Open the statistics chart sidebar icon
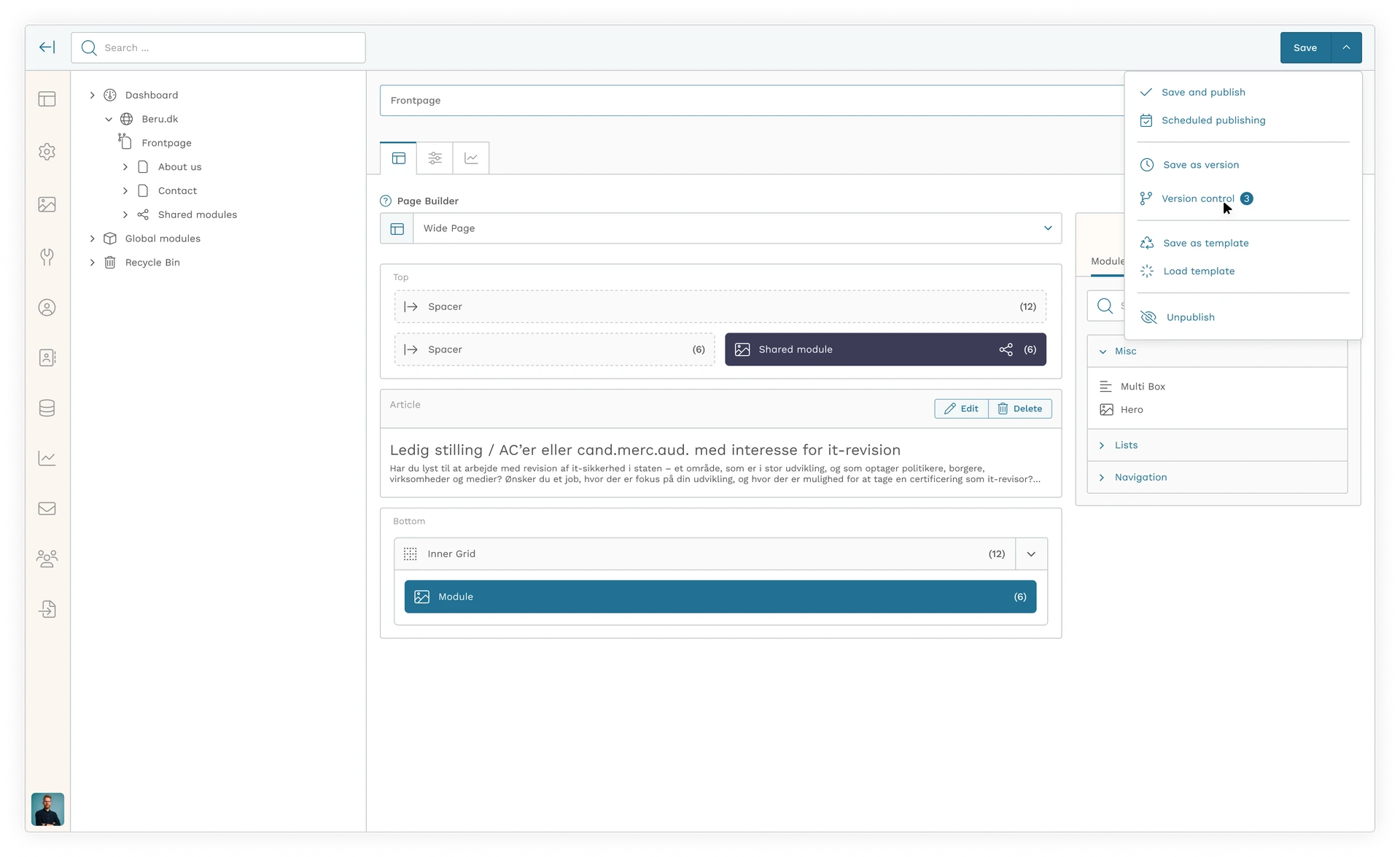1400x857 pixels. click(47, 458)
